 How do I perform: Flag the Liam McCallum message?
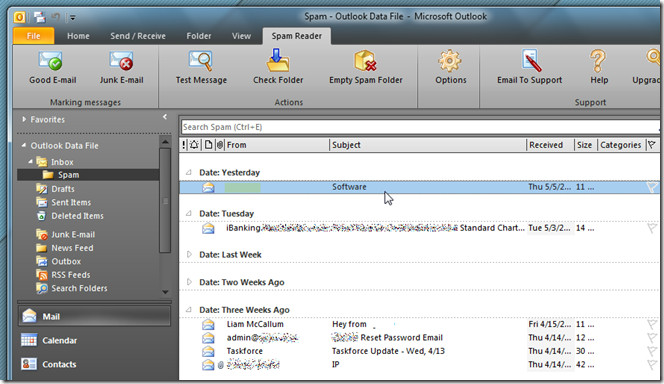point(652,324)
